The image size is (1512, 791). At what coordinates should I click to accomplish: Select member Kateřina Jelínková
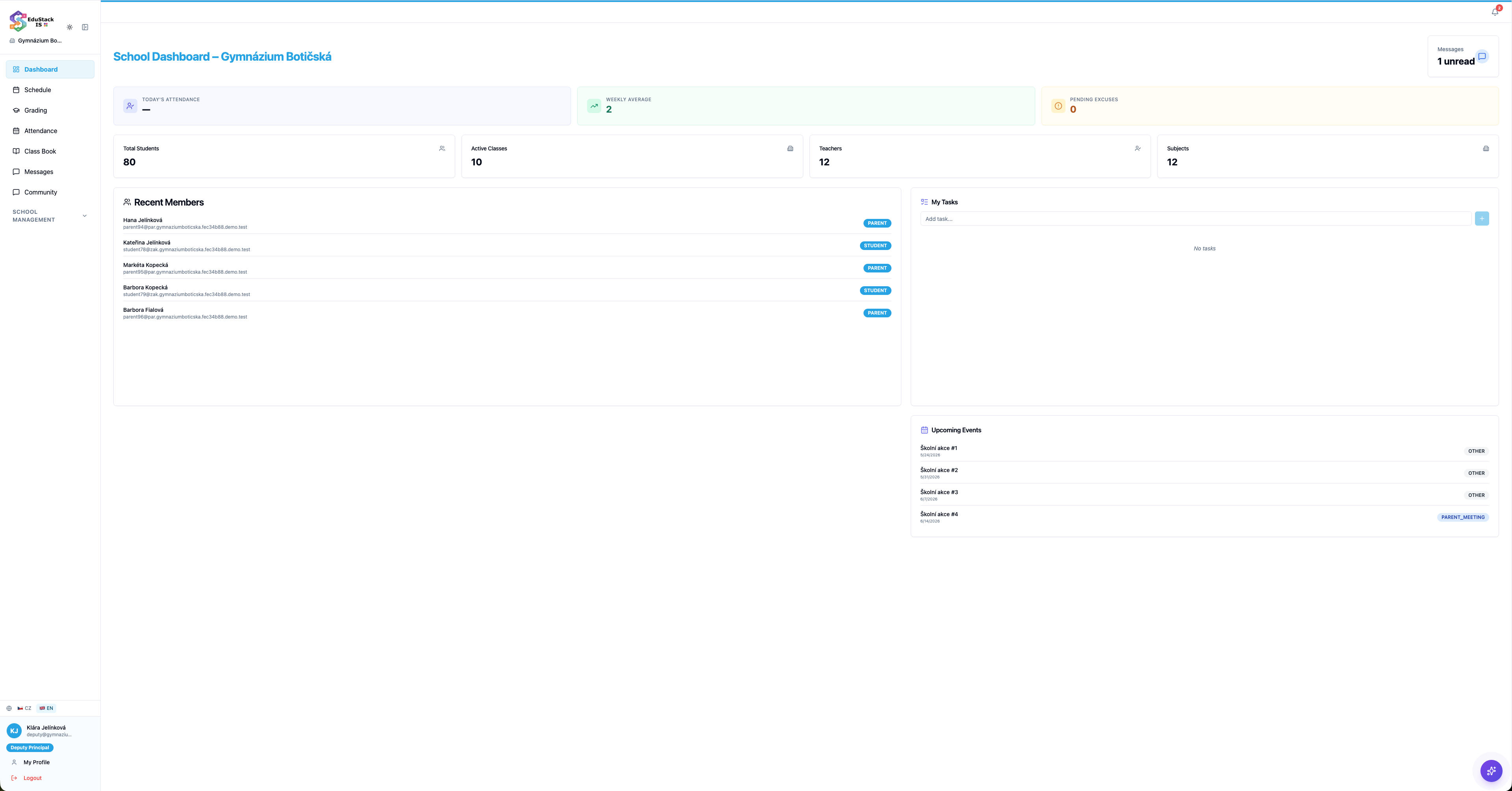click(507, 246)
